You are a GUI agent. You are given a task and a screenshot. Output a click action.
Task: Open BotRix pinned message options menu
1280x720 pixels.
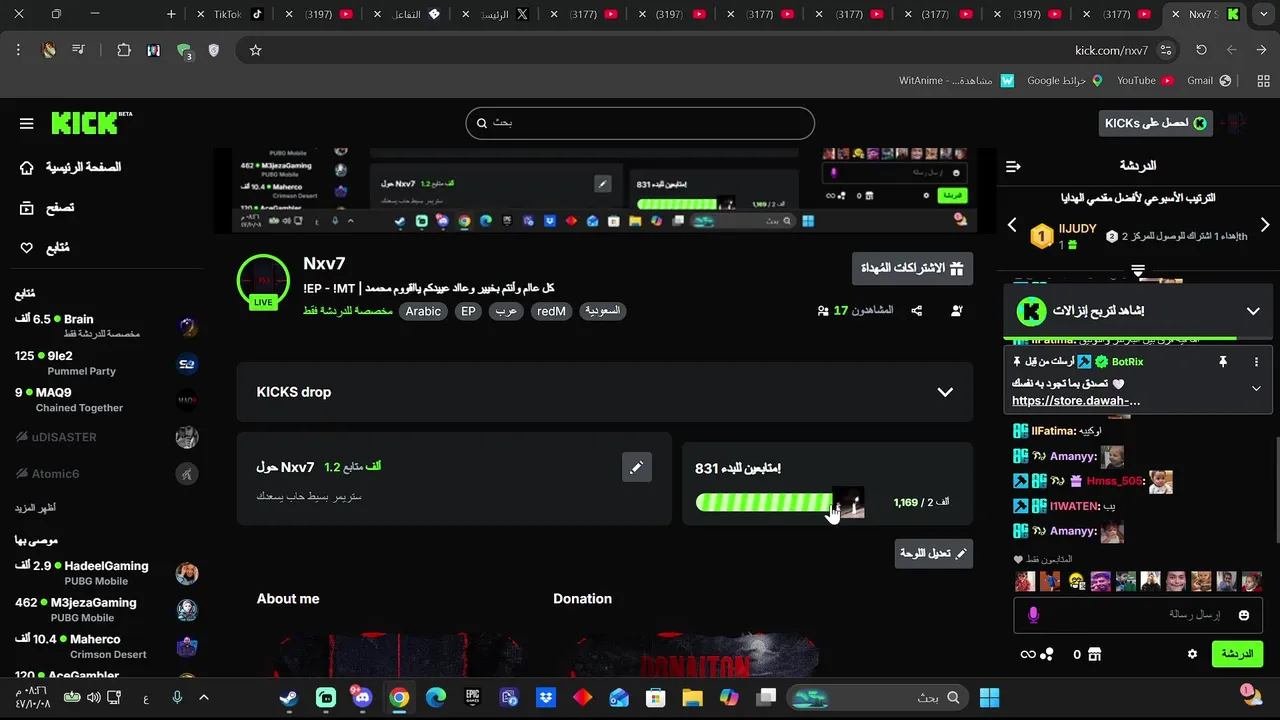click(1257, 362)
